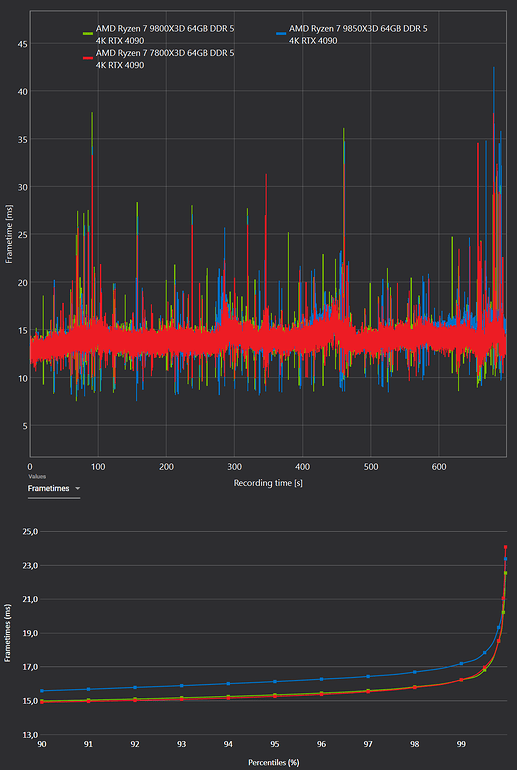Click the '600' tick on the recording time axis
This screenshot has width=517, height=770.
pos(439,466)
